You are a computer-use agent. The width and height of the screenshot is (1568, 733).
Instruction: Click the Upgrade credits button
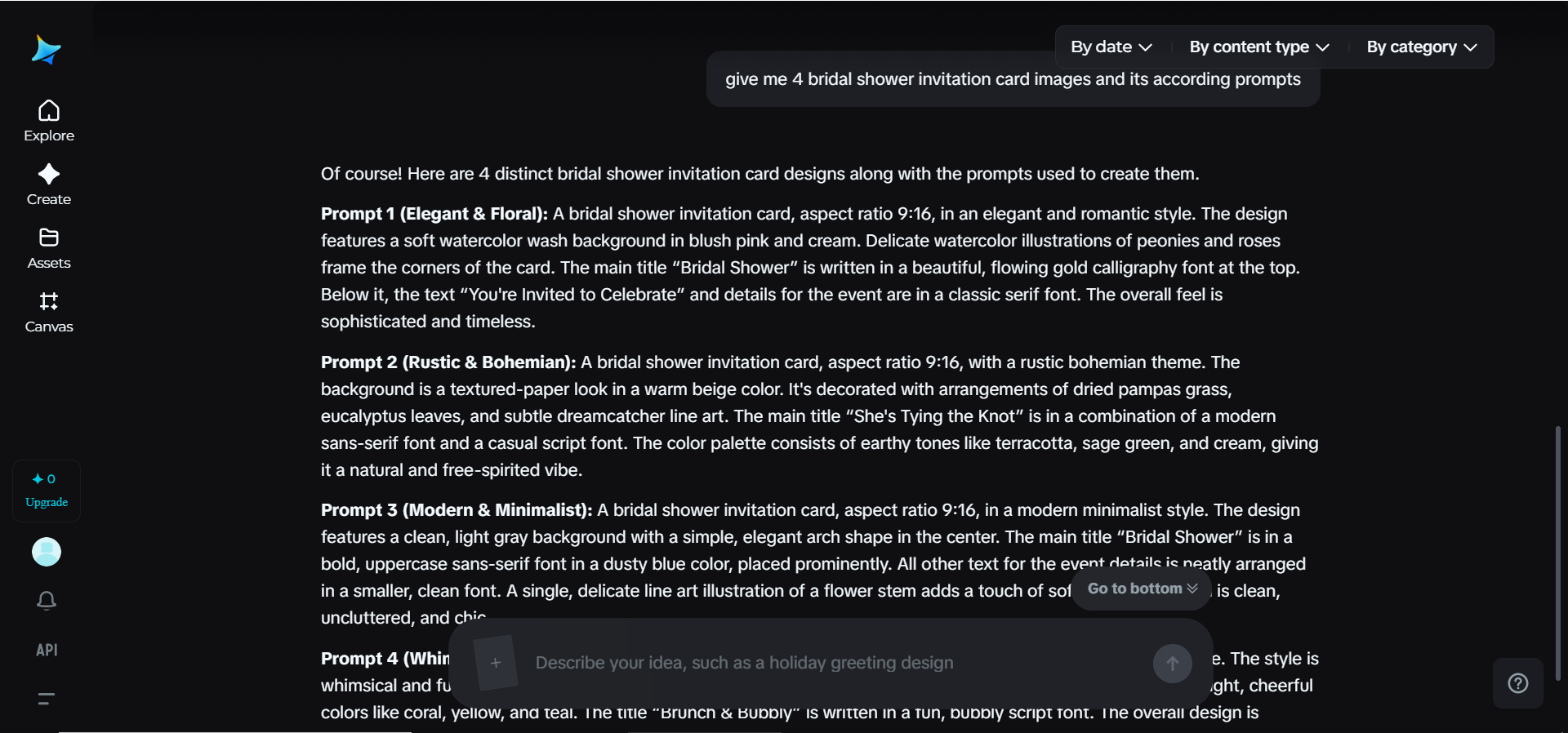(x=47, y=491)
